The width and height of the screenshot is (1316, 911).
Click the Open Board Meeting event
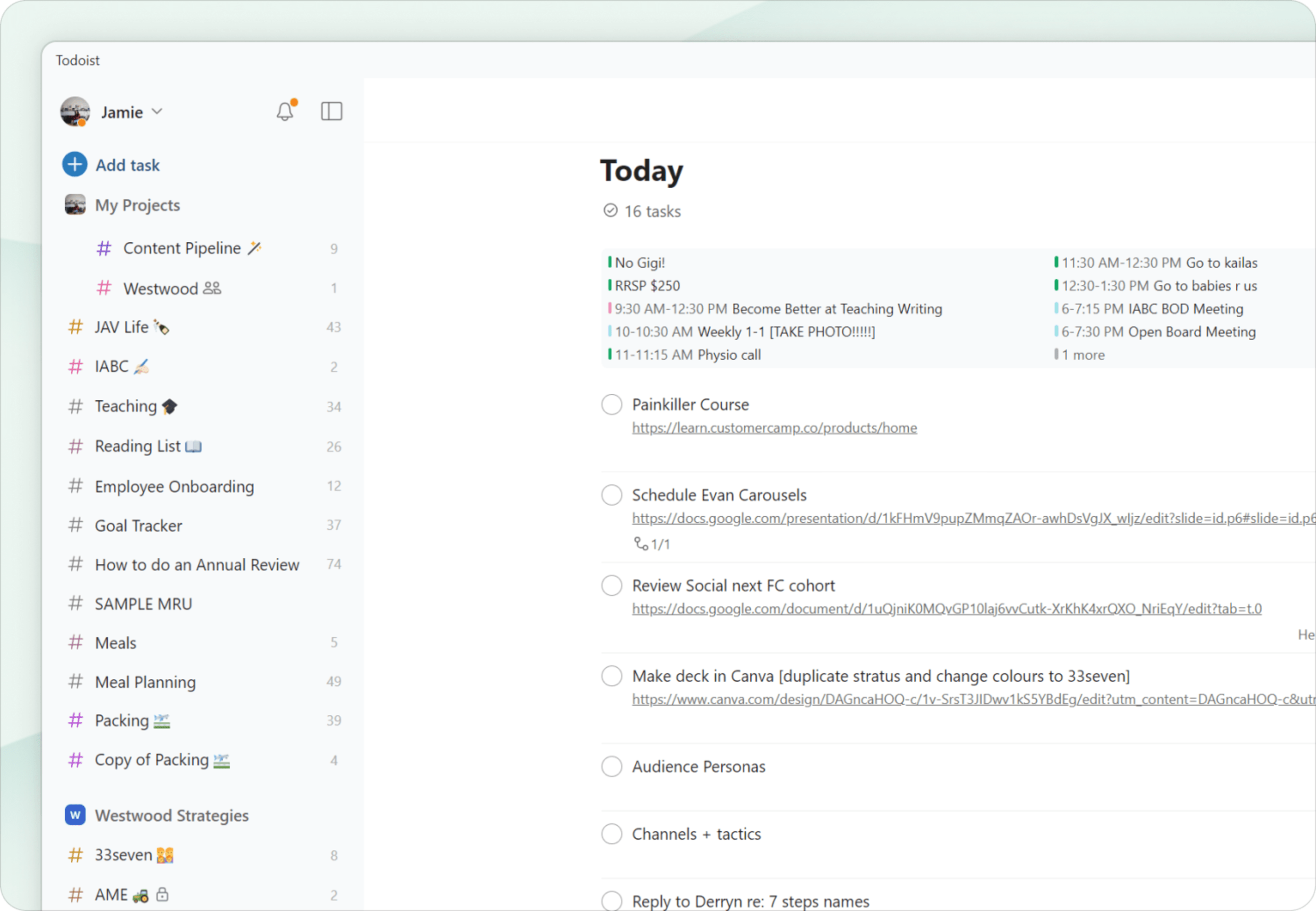click(x=1156, y=332)
